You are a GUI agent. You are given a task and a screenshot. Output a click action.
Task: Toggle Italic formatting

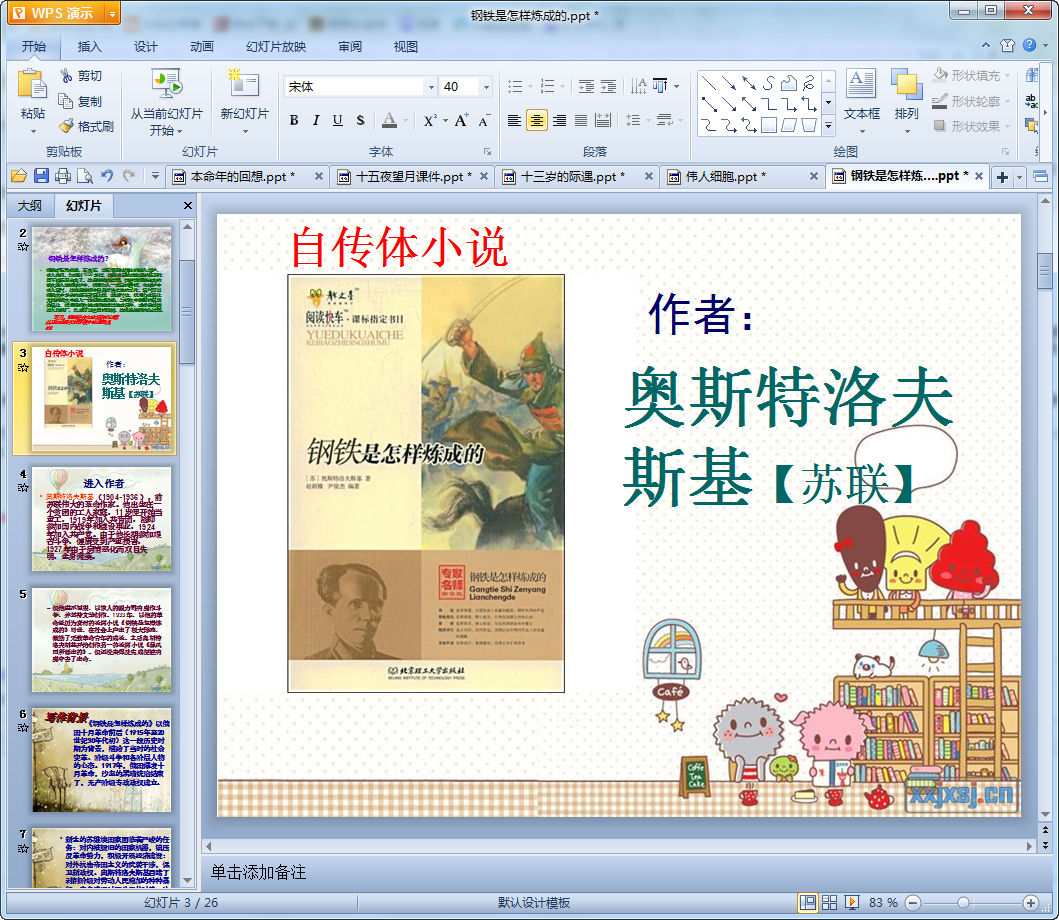click(315, 120)
